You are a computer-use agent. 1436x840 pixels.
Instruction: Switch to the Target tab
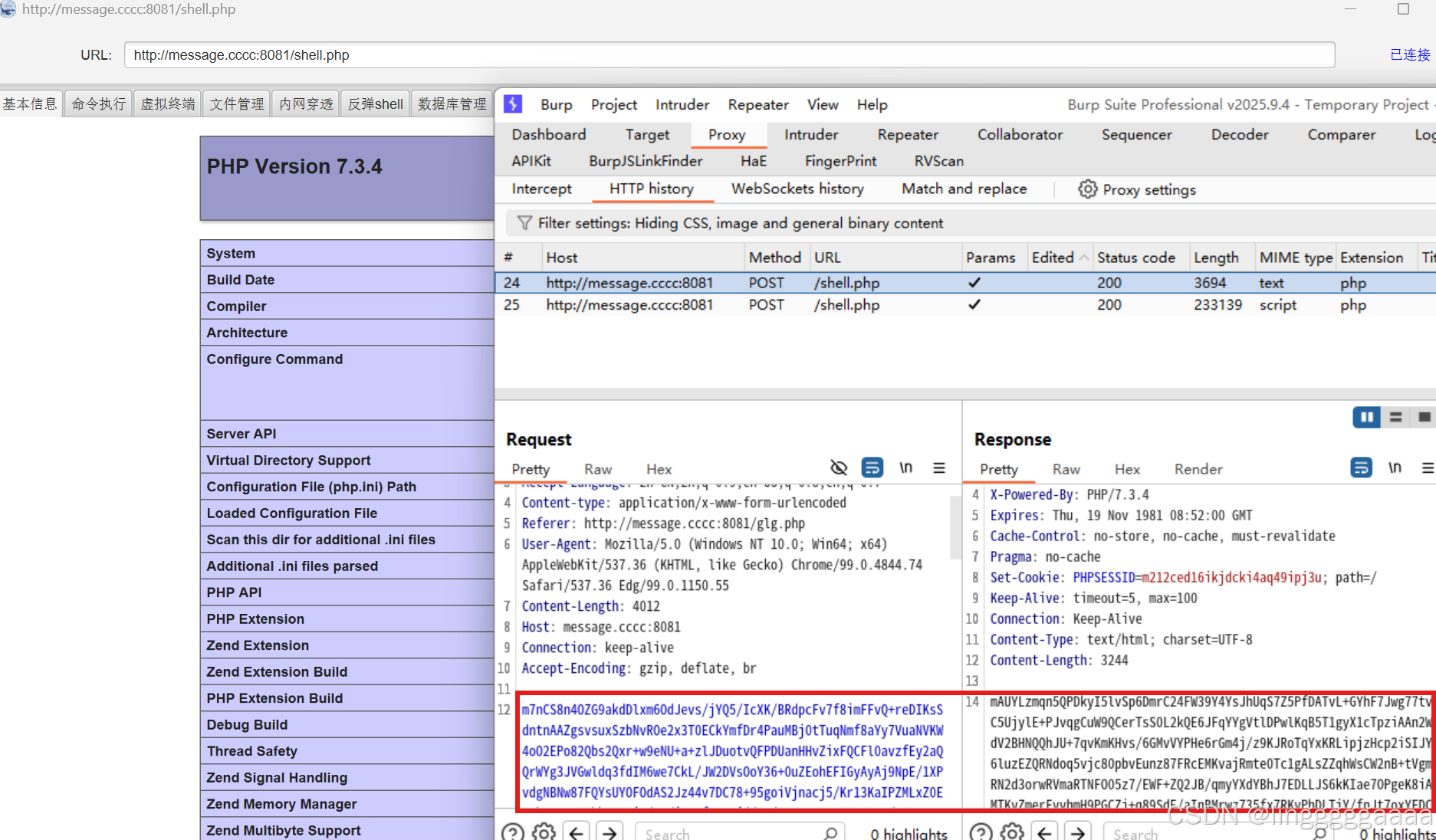(x=647, y=135)
